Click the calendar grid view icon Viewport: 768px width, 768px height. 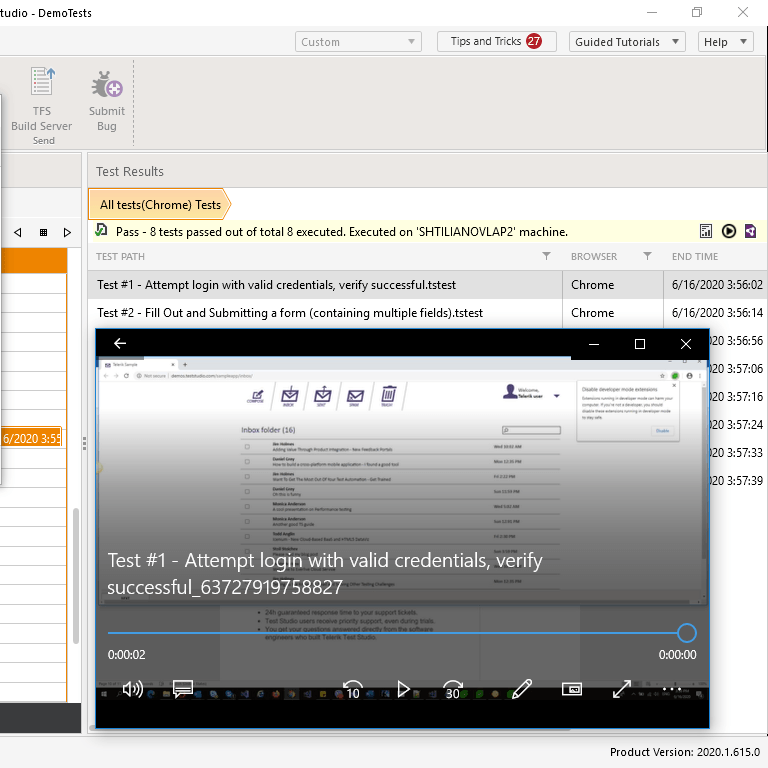click(43, 233)
